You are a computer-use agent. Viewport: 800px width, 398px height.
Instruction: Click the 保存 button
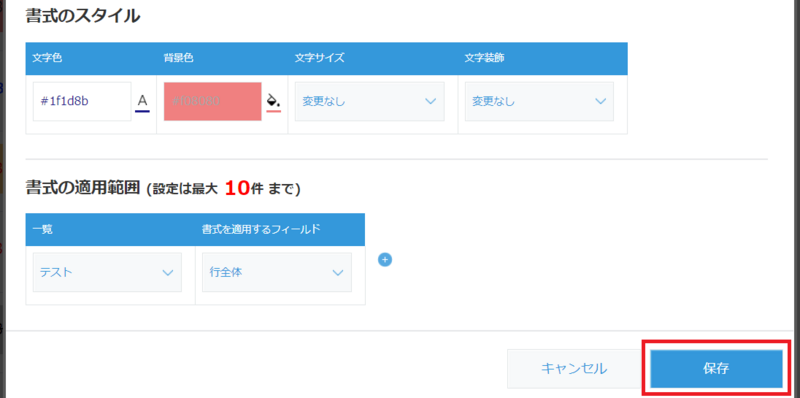coord(716,368)
